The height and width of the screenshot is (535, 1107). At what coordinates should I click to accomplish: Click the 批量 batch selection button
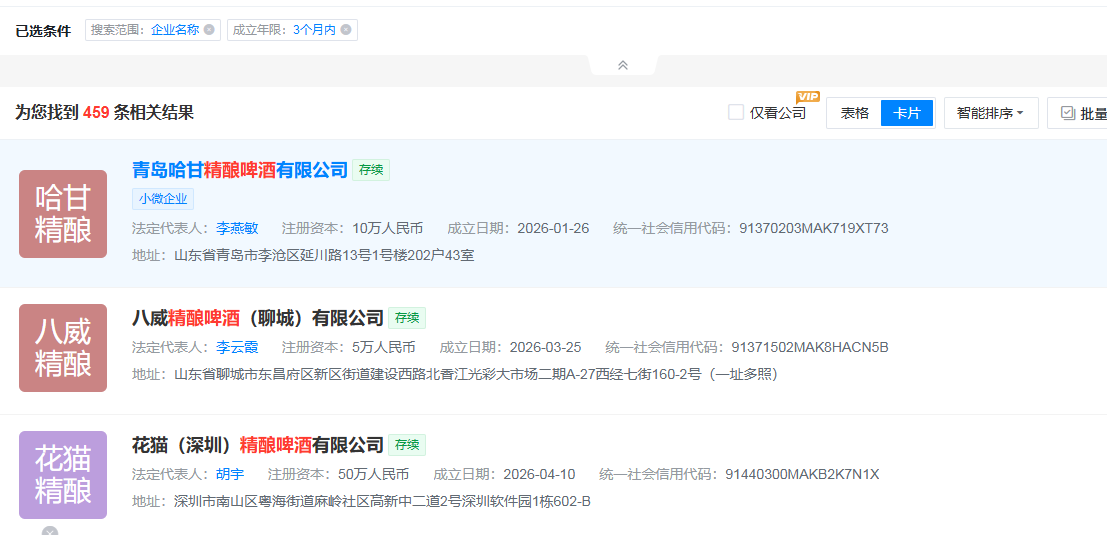1080,113
